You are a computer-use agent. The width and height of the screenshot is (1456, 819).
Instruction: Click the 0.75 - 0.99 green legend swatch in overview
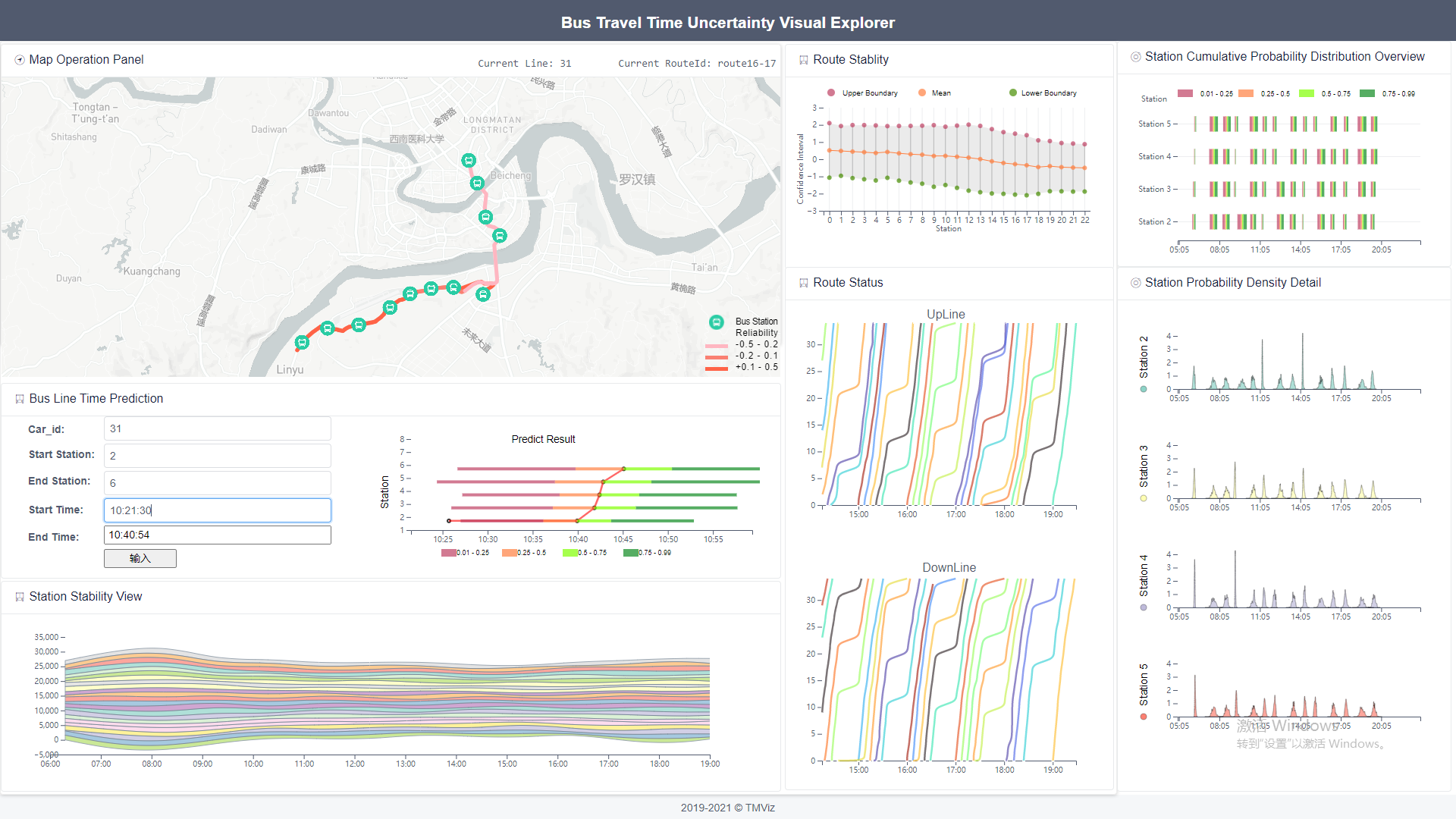1367,93
